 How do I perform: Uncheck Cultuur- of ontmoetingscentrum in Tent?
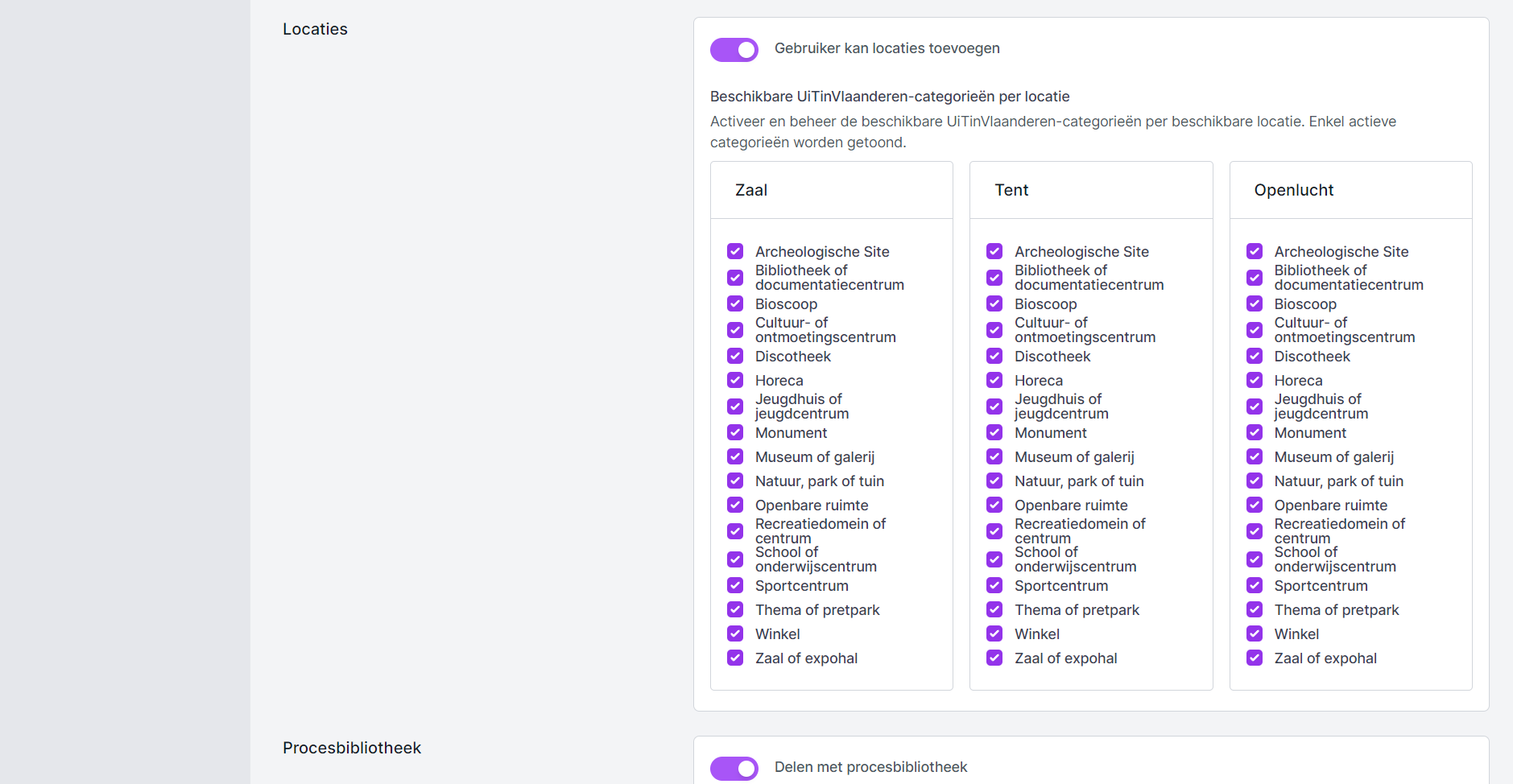(994, 330)
